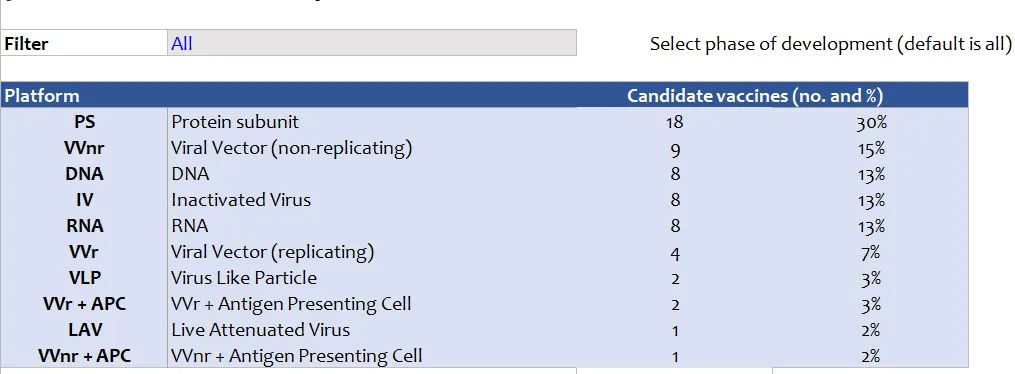Click the DNA abbreviation cell
1015x374 pixels.
pyautogui.click(x=84, y=173)
